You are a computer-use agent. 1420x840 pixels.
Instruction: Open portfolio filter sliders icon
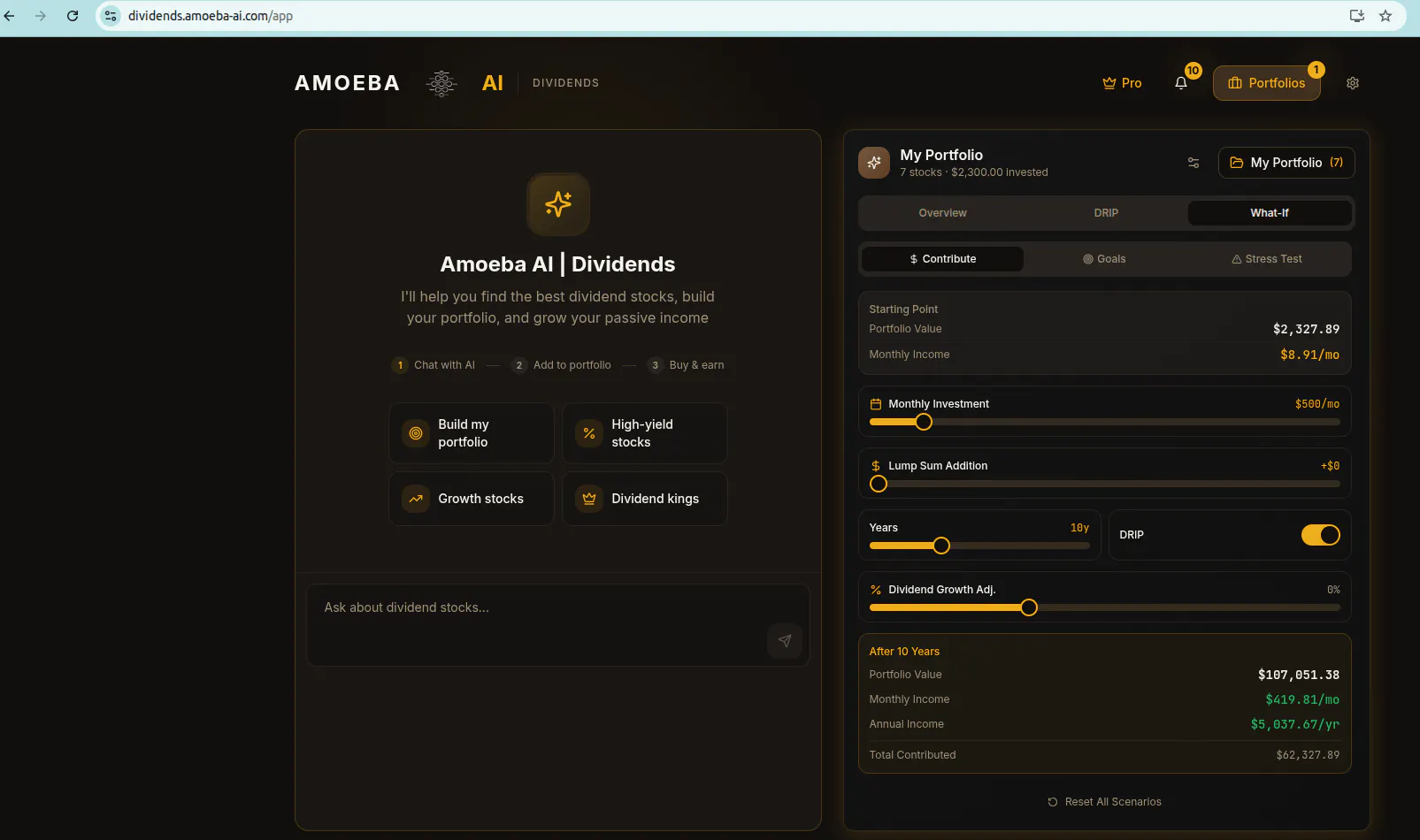point(1194,163)
